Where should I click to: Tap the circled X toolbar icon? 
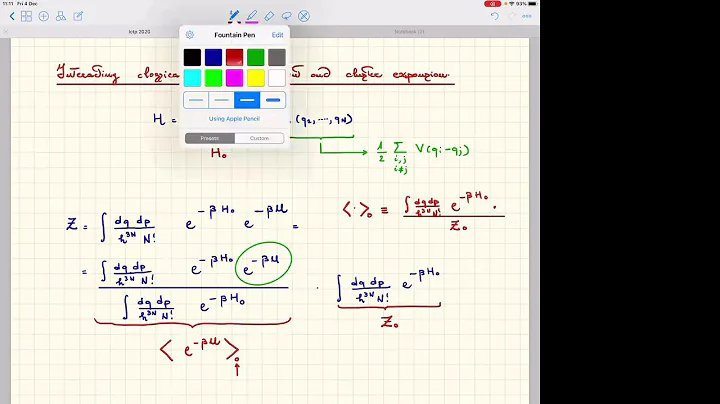point(304,17)
